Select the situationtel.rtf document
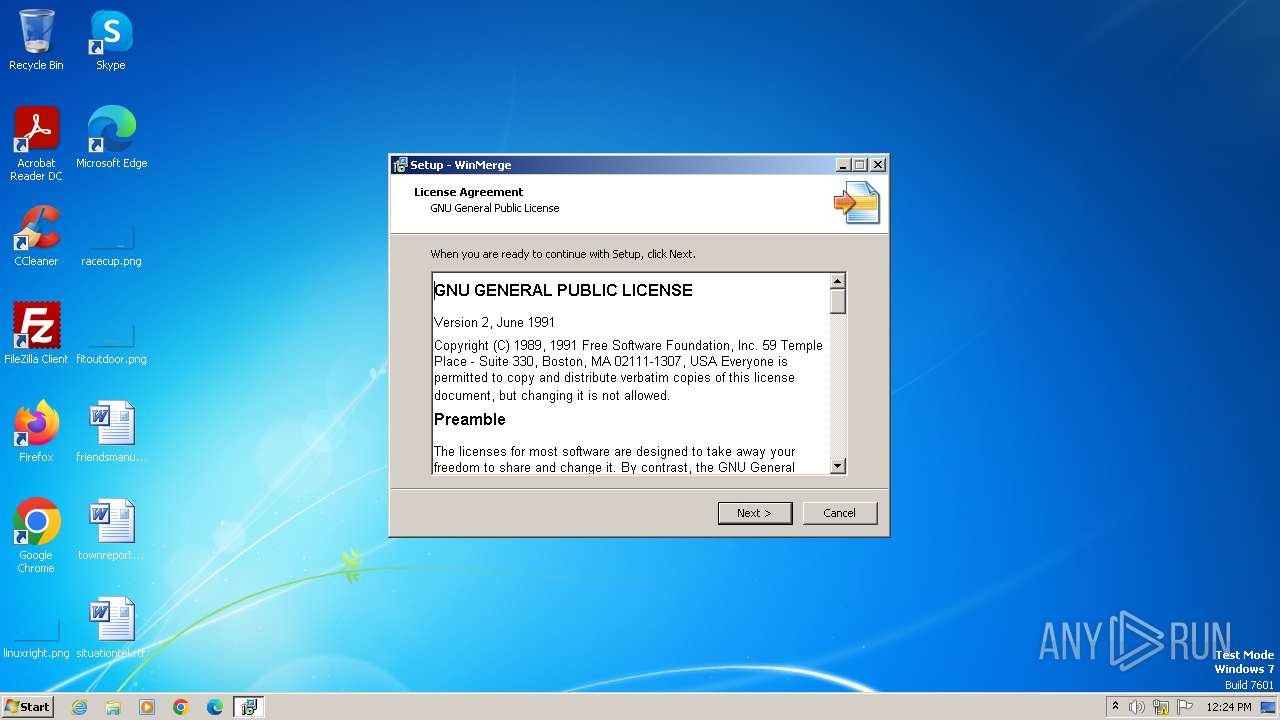The image size is (1280, 720). pyautogui.click(x=111, y=627)
